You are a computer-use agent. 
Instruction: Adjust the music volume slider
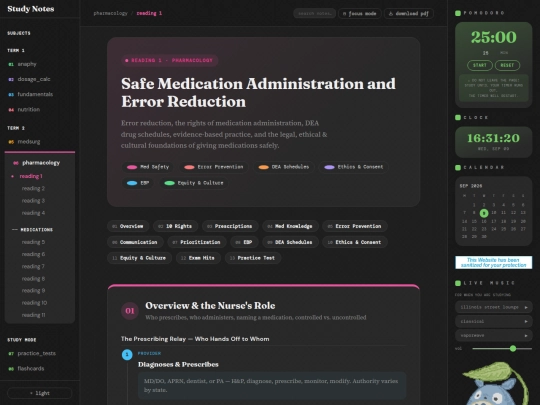tap(502, 349)
